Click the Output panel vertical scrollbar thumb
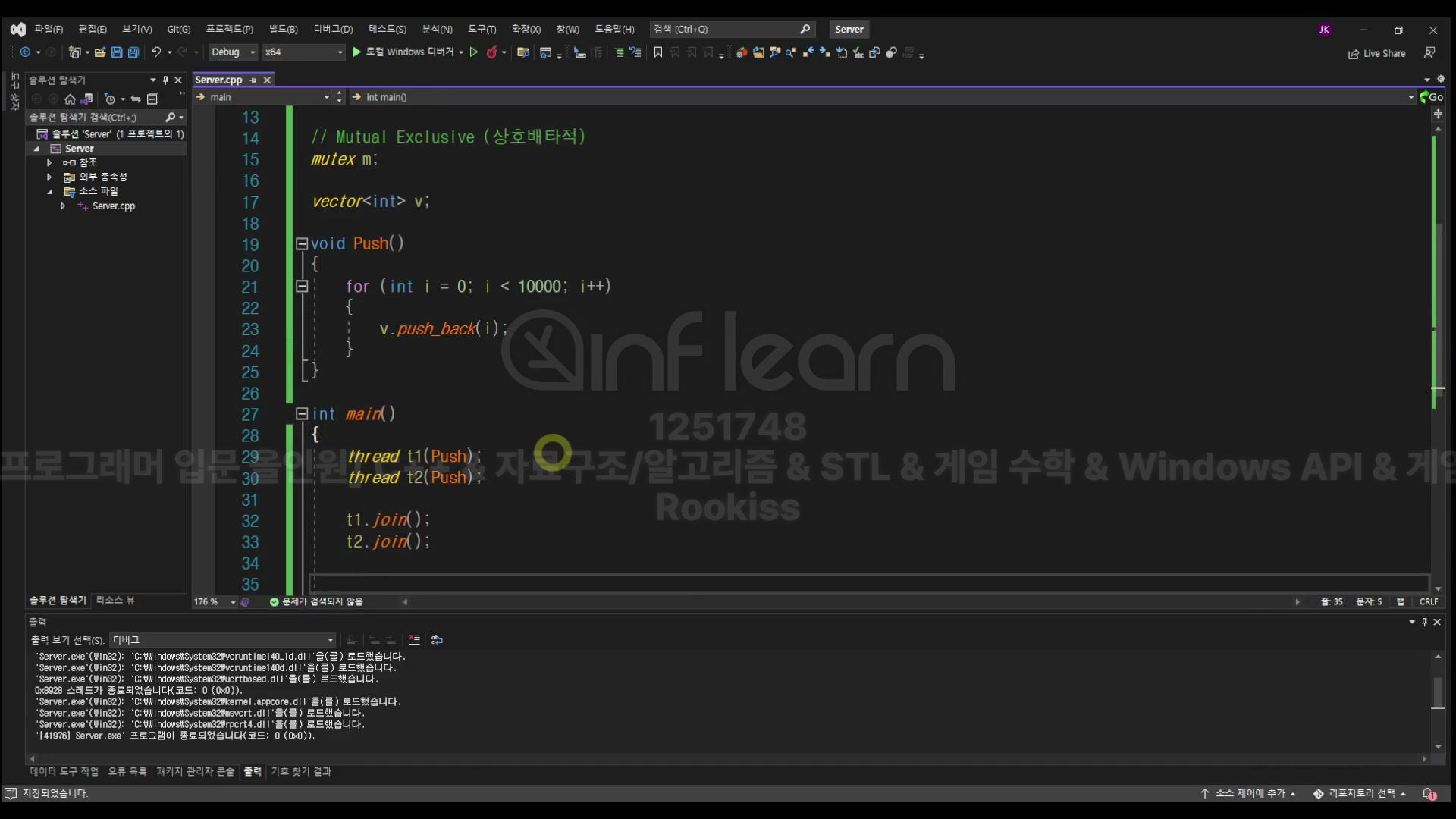The image size is (1456, 819). [1438, 693]
